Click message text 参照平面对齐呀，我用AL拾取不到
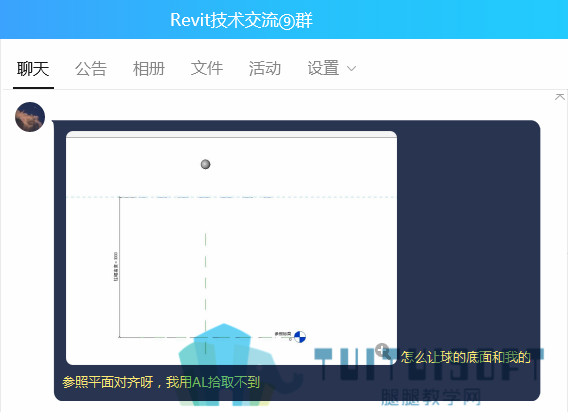Image resolution: width=568 pixels, height=420 pixels. click(161, 382)
